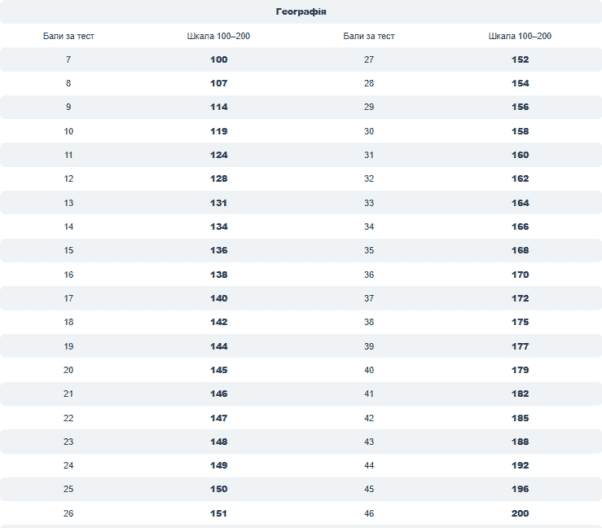Select scale value 179 cell
The height and width of the screenshot is (528, 602).
pyautogui.click(x=520, y=370)
